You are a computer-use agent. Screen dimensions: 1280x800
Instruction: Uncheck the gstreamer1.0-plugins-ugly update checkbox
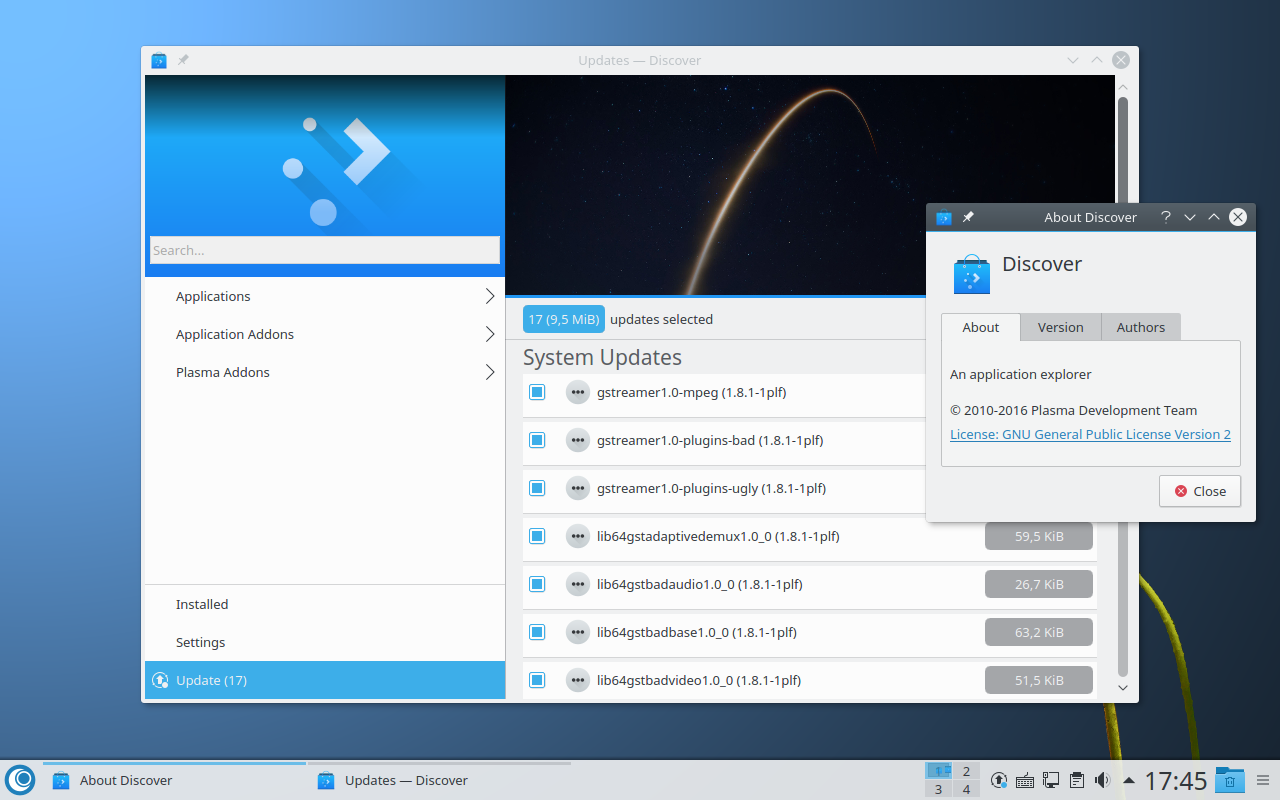coord(537,488)
